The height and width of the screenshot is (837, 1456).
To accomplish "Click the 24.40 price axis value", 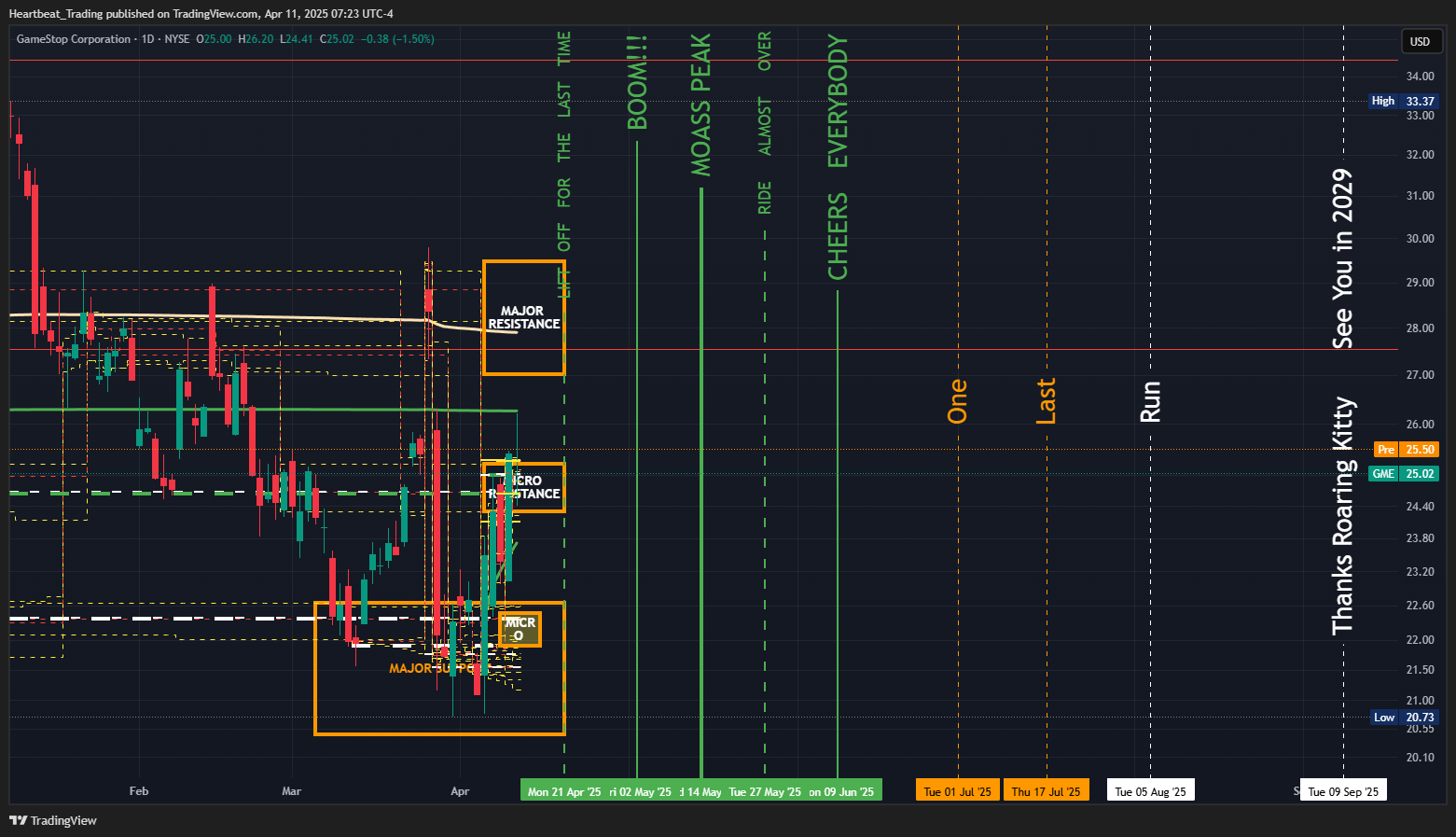I will 1421,507.
